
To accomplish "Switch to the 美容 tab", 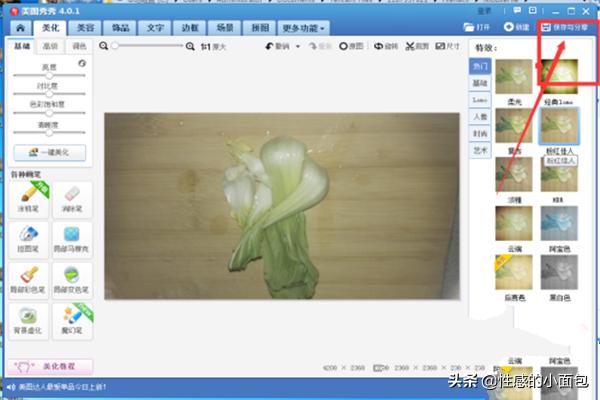I will (87, 27).
